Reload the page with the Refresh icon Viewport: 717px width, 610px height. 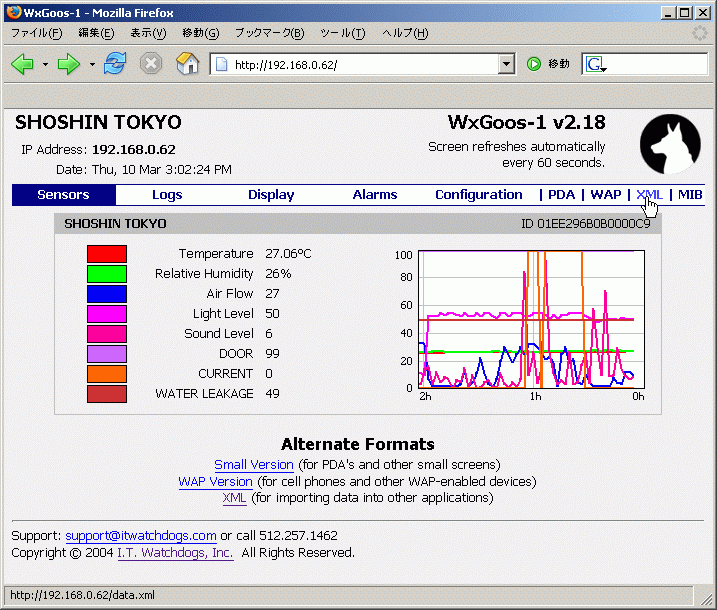pyautogui.click(x=115, y=63)
